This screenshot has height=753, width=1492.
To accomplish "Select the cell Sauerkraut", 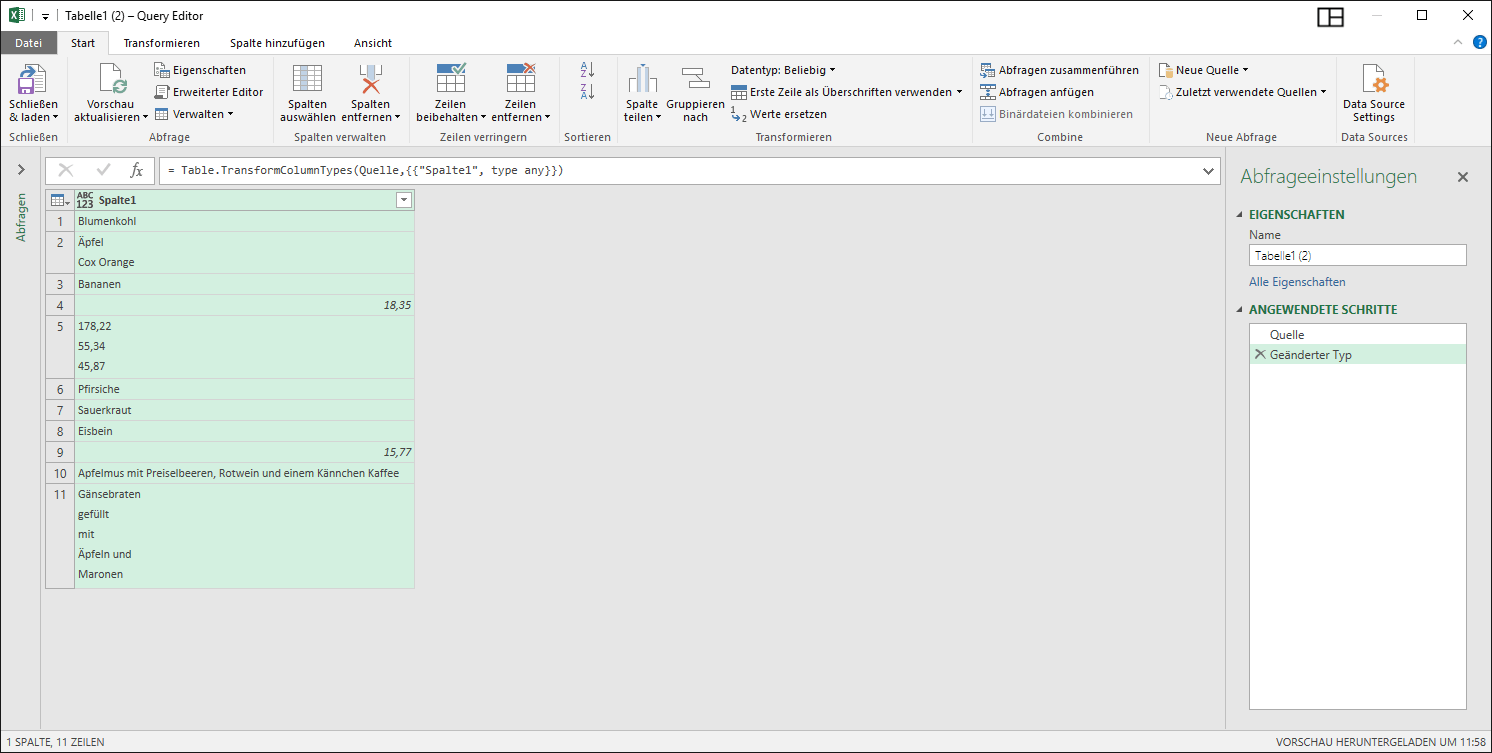I will [x=244, y=410].
